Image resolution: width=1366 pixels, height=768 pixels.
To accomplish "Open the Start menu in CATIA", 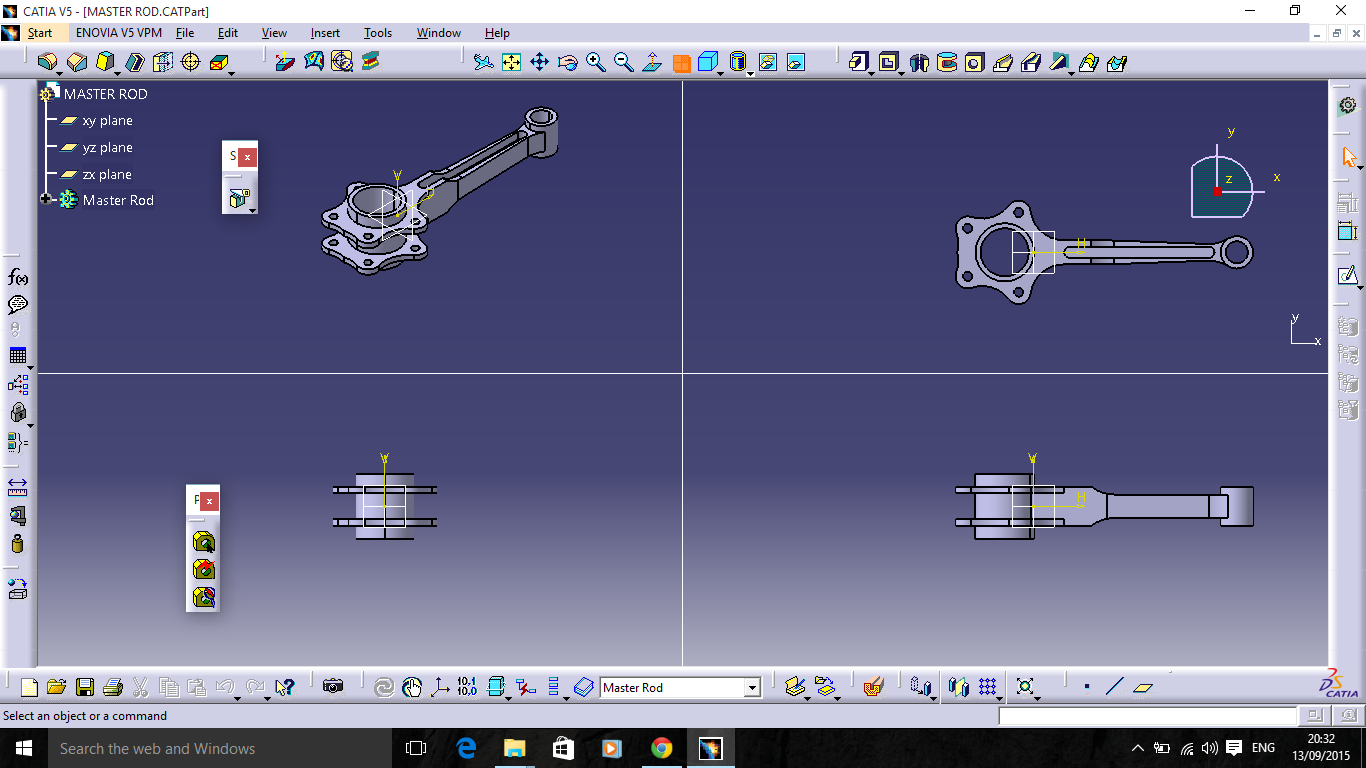I will click(40, 33).
